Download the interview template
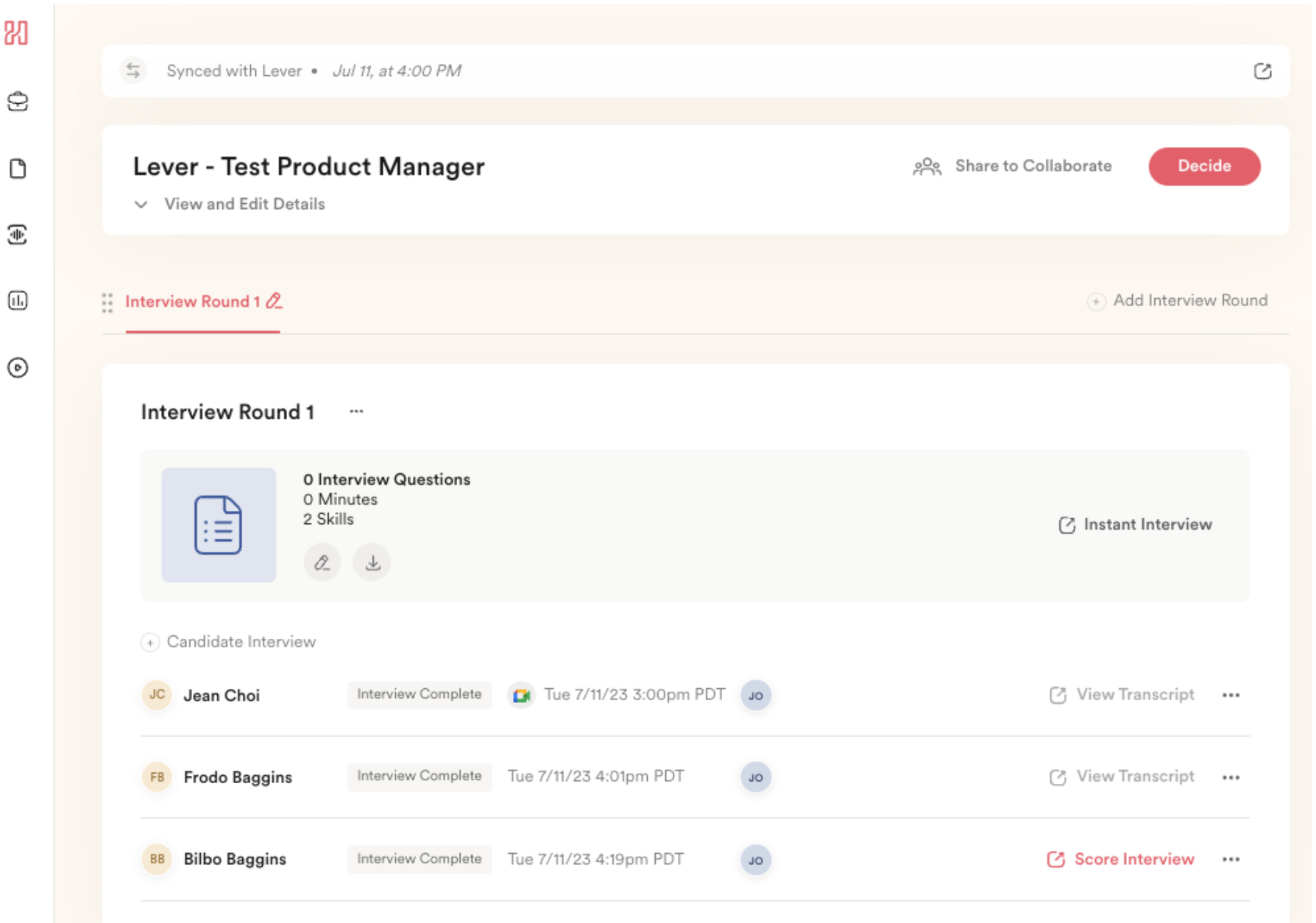The image size is (1316, 923). tap(372, 562)
